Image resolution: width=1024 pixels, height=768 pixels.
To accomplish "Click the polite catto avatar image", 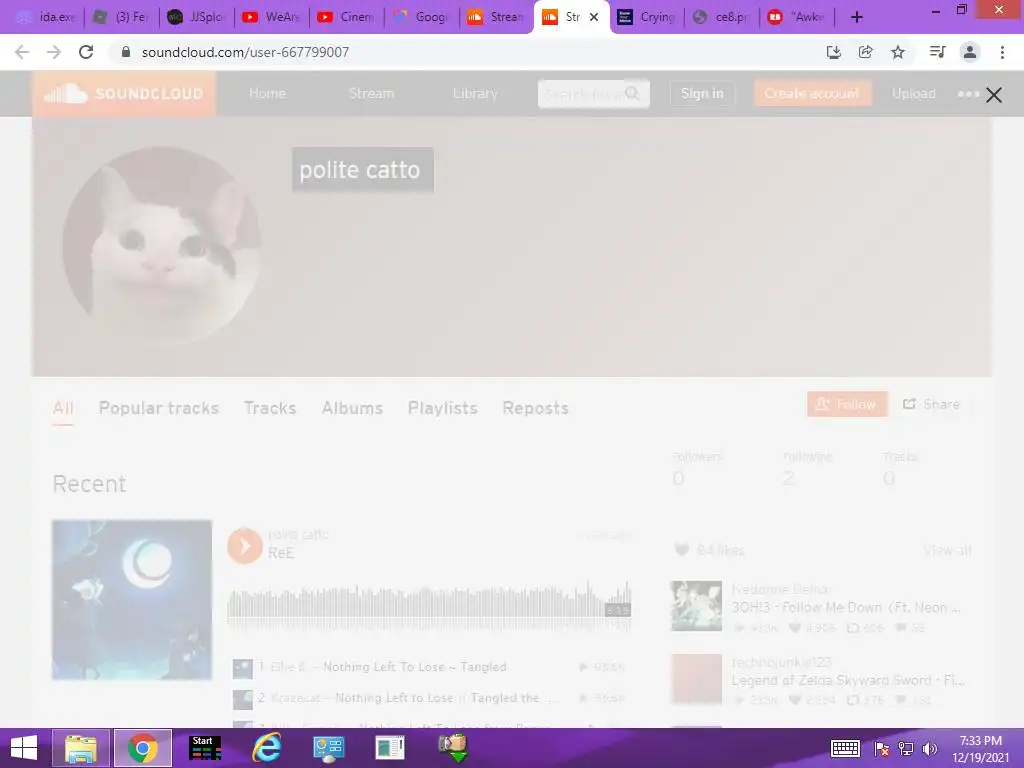I will pos(162,245).
